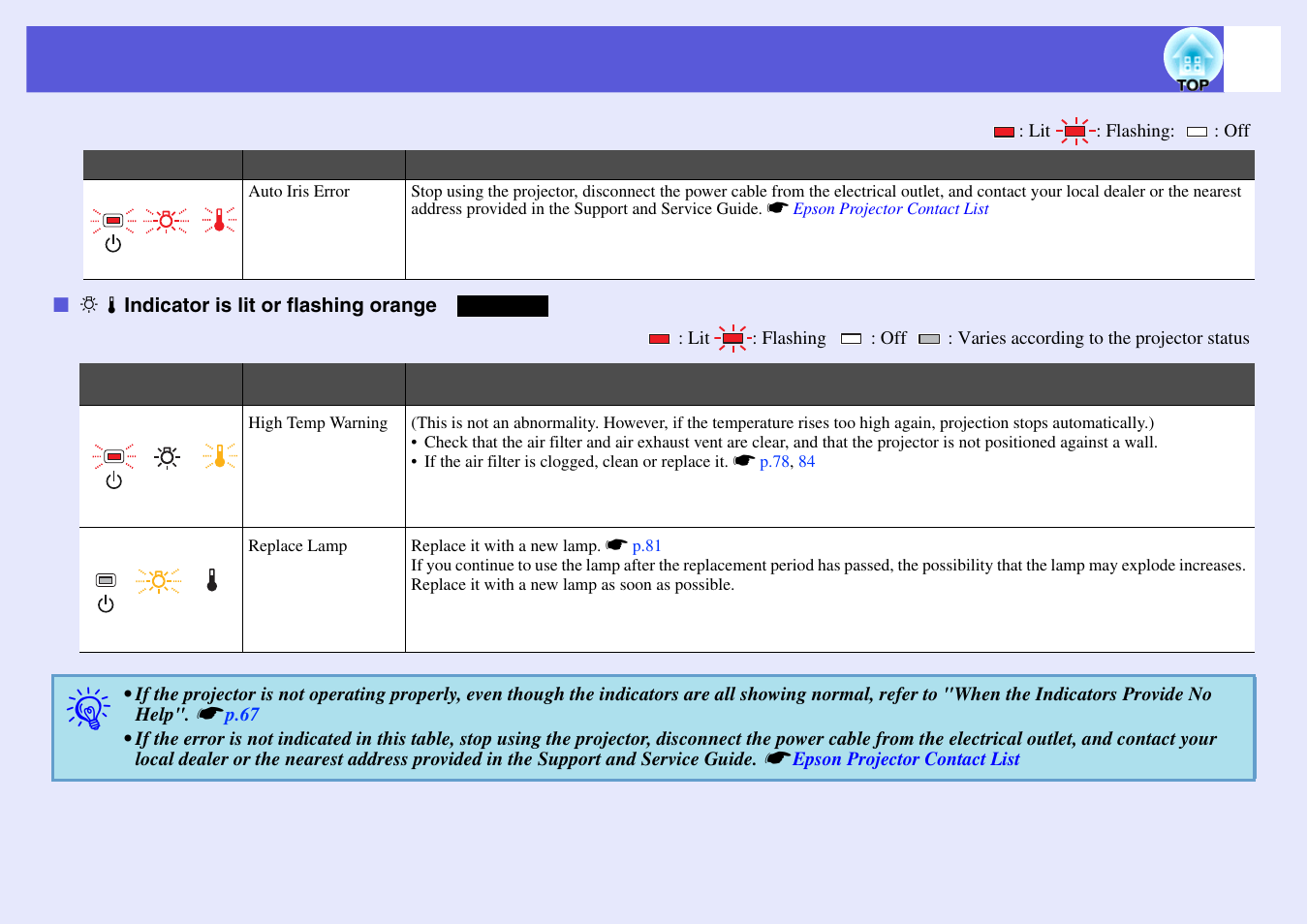Click the gray Varies according to status legend icon
The width and height of the screenshot is (1308, 924).
pyautogui.click(x=929, y=339)
